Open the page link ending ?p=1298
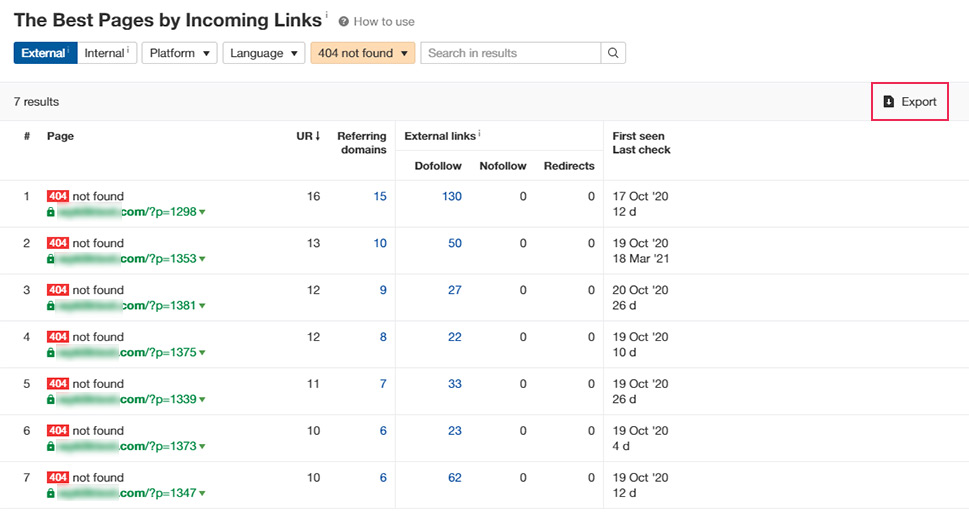Image resolution: width=969 pixels, height=514 pixels. [x=127, y=212]
